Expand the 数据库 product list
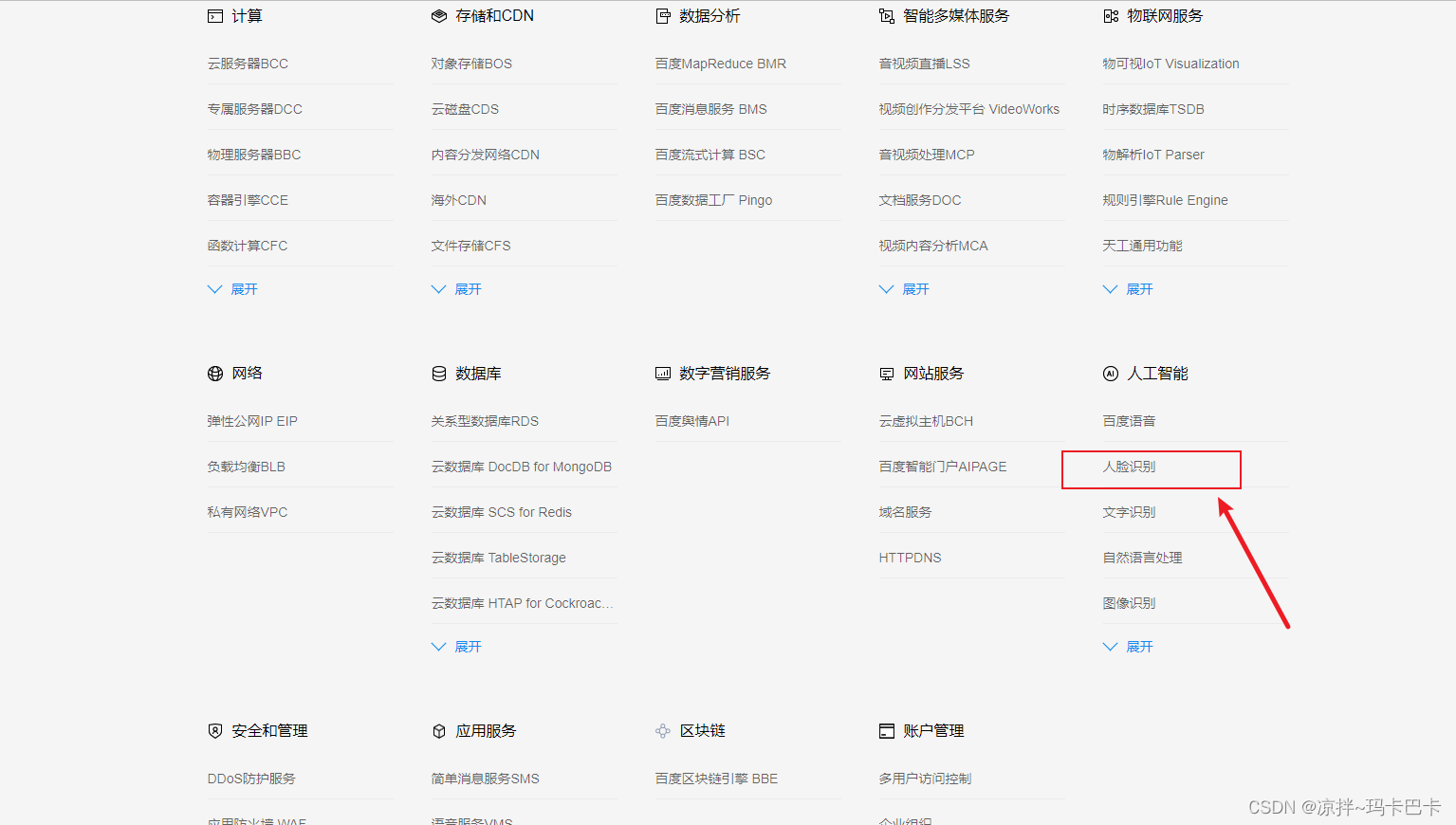The height and width of the screenshot is (825, 1456). [456, 647]
